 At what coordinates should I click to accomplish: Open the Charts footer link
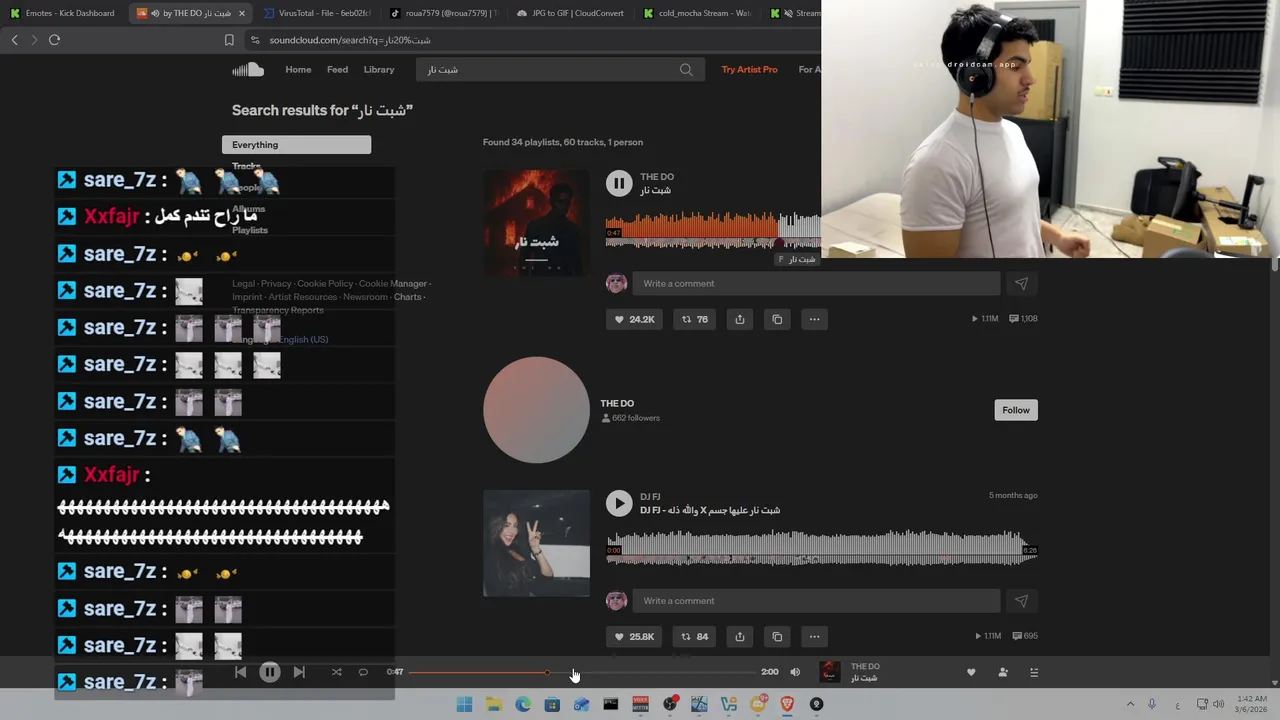(407, 297)
